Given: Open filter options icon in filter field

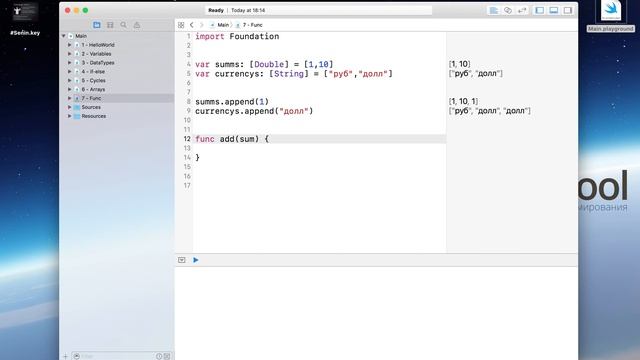Looking at the screenshot, I should 77,356.
